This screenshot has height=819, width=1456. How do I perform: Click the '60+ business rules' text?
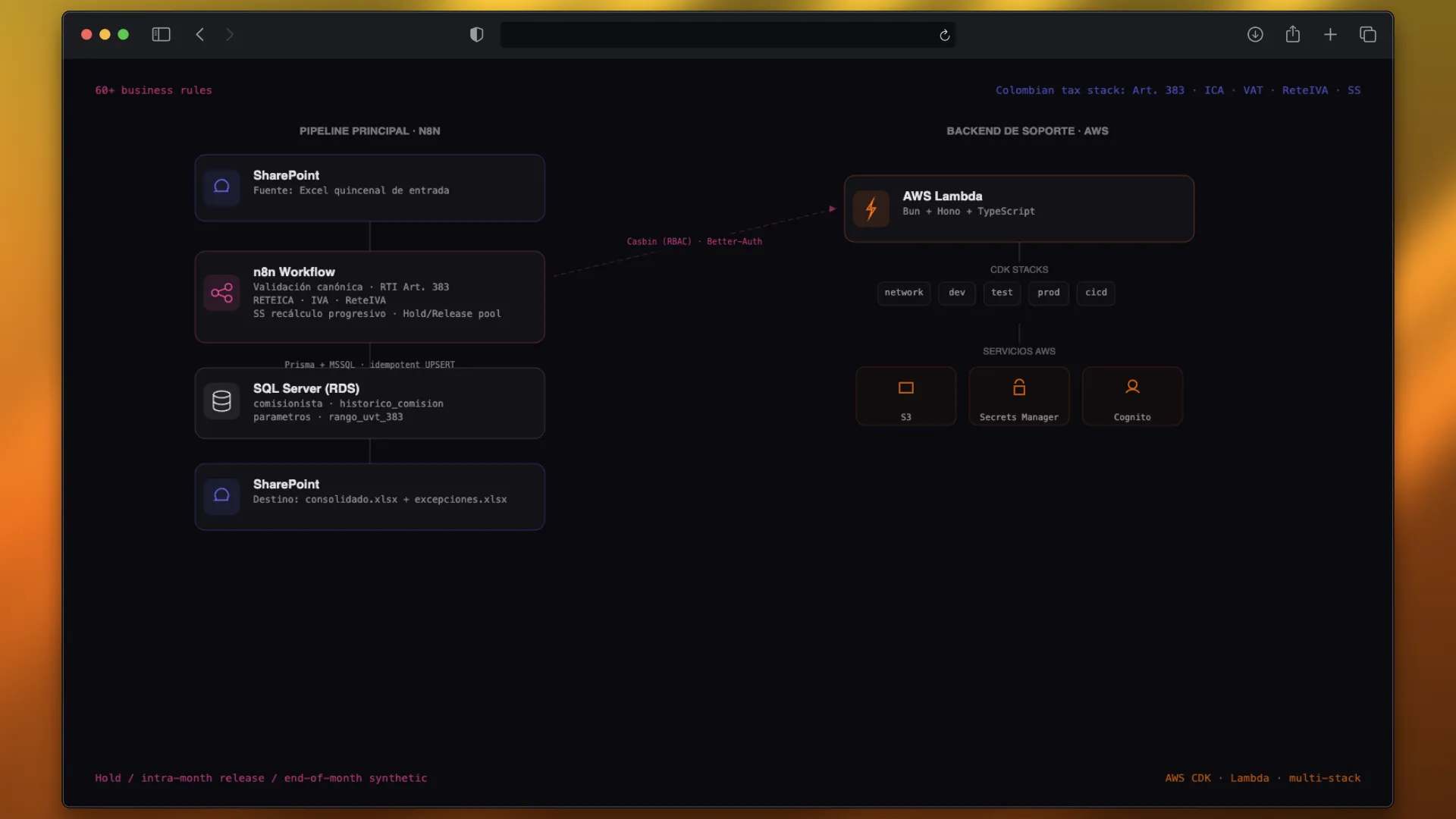point(153,90)
